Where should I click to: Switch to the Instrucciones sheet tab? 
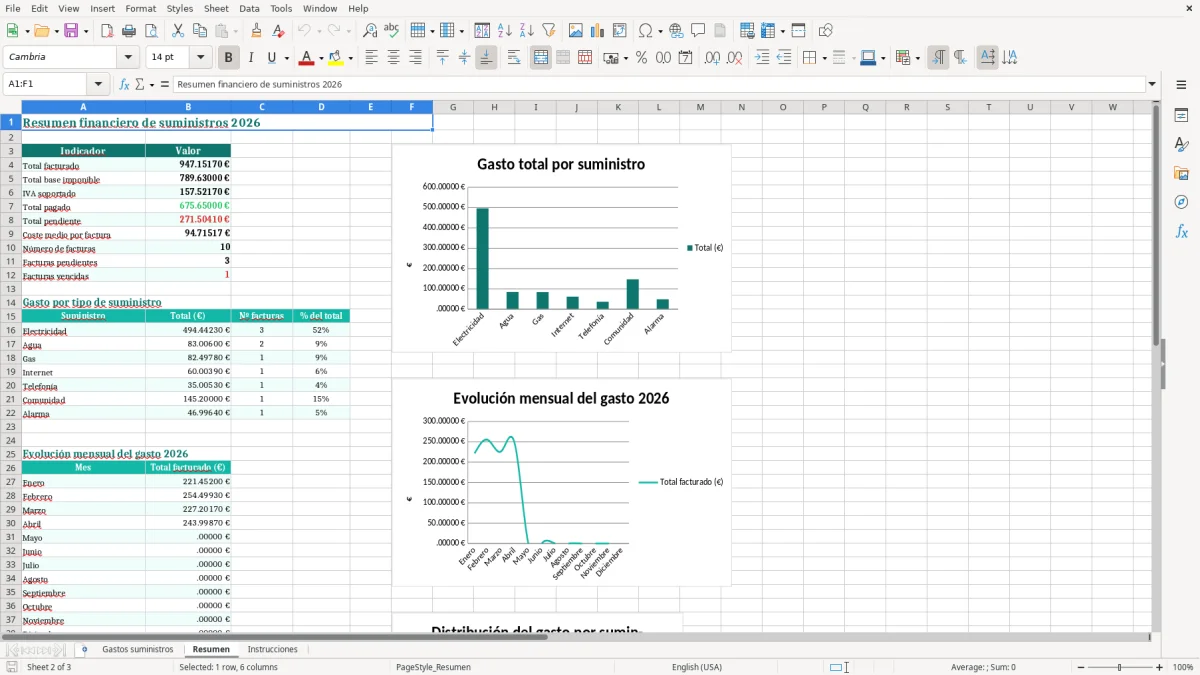click(273, 649)
